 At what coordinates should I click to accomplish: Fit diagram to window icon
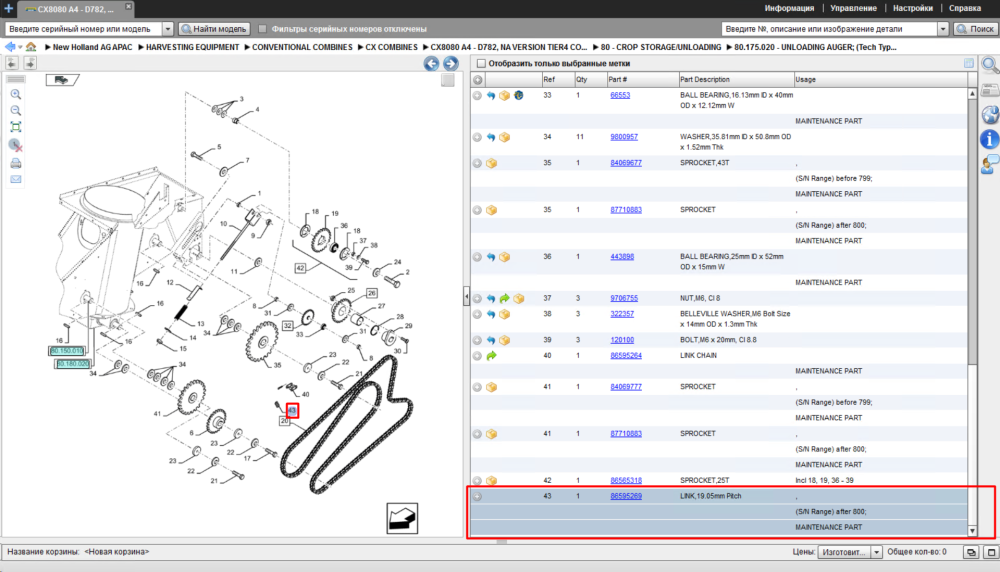16,127
